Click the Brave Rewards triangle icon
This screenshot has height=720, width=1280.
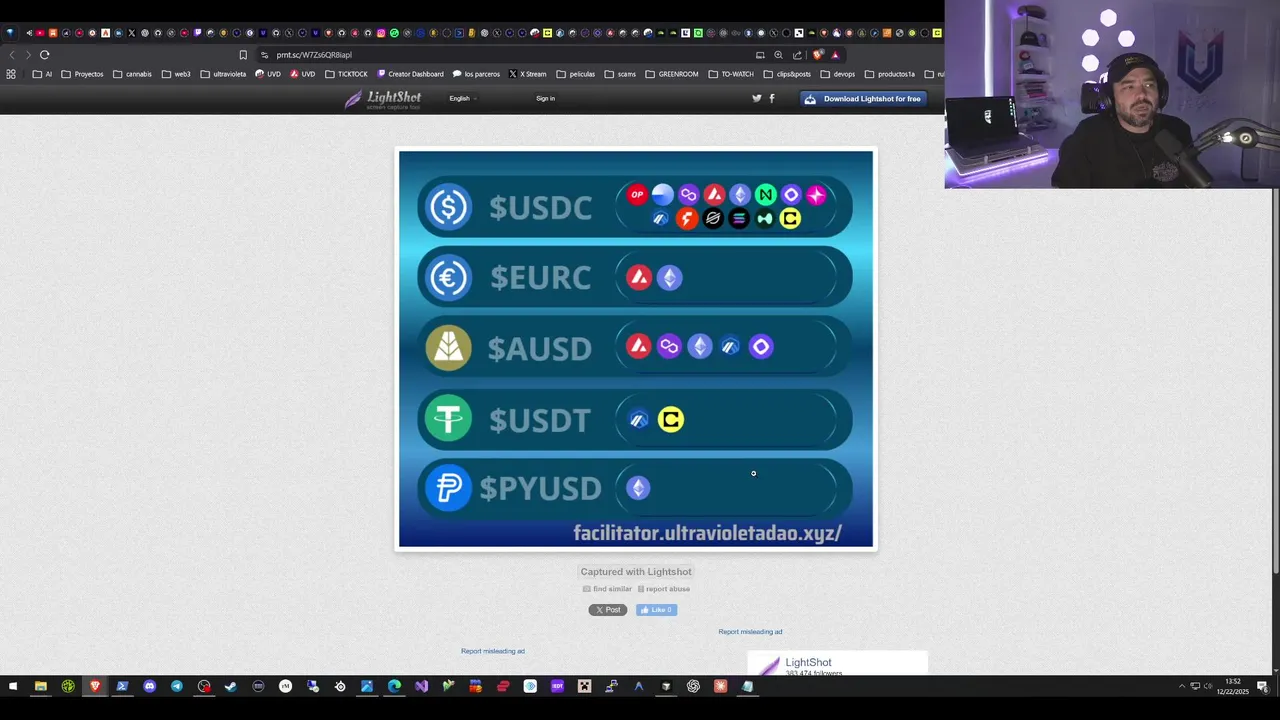tap(835, 55)
